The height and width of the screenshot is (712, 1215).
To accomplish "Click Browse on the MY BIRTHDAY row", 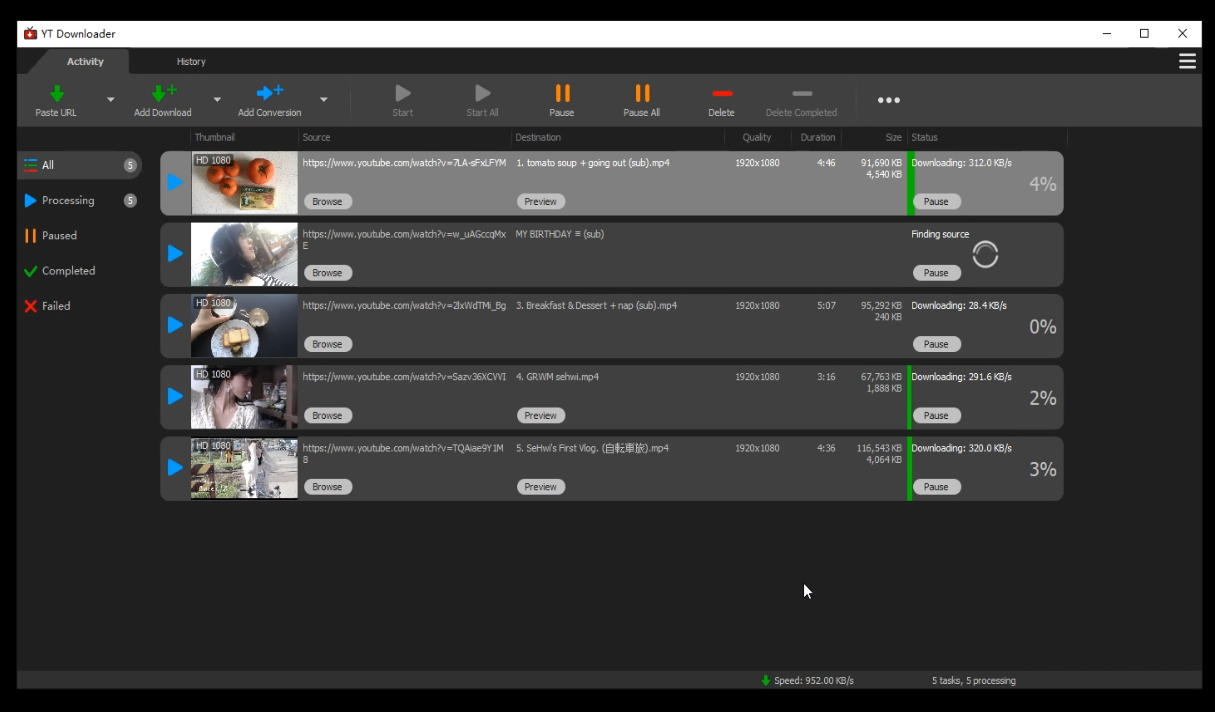I will pos(327,273).
